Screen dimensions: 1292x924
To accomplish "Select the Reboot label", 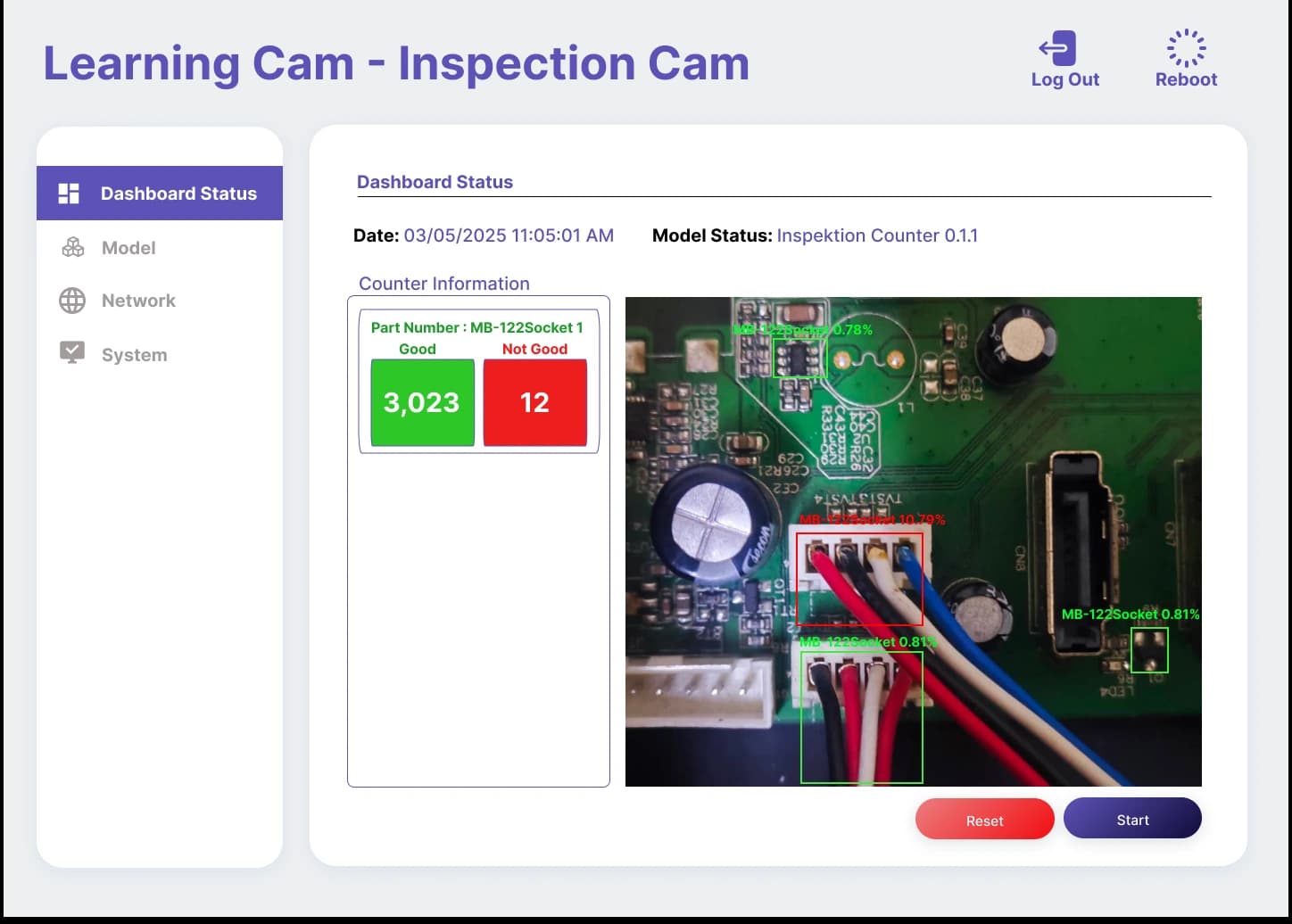I will [x=1186, y=79].
